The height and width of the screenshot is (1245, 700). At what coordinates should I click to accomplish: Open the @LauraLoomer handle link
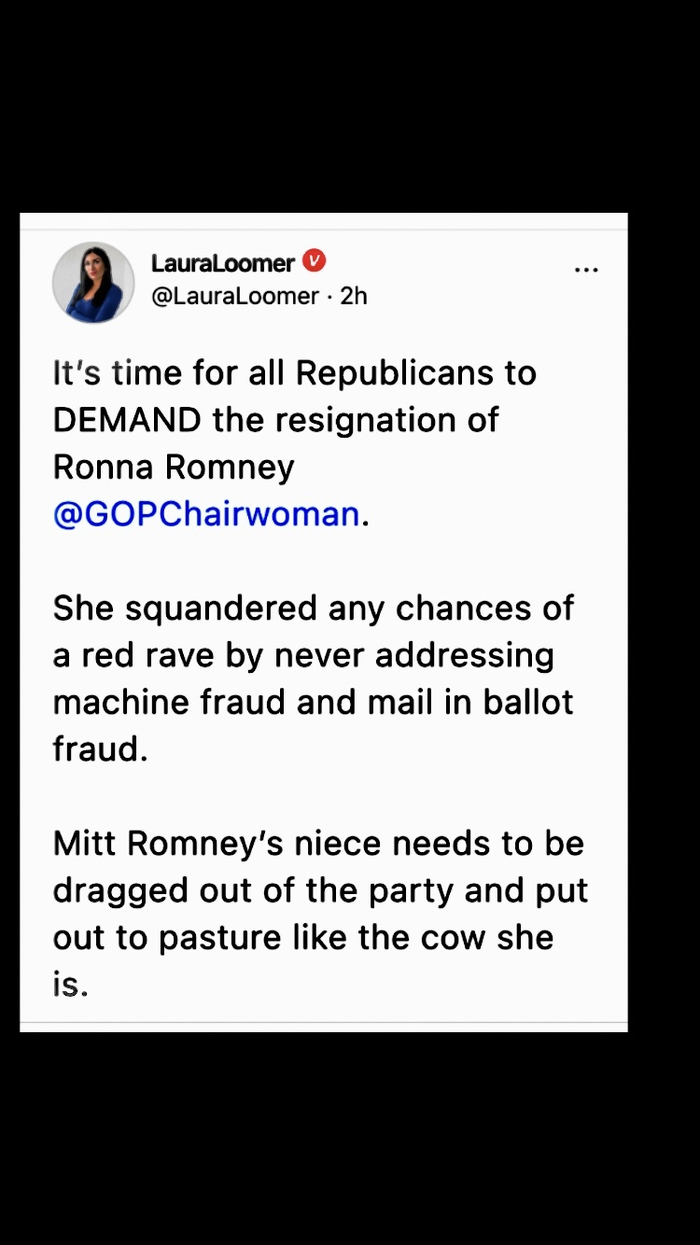(235, 296)
